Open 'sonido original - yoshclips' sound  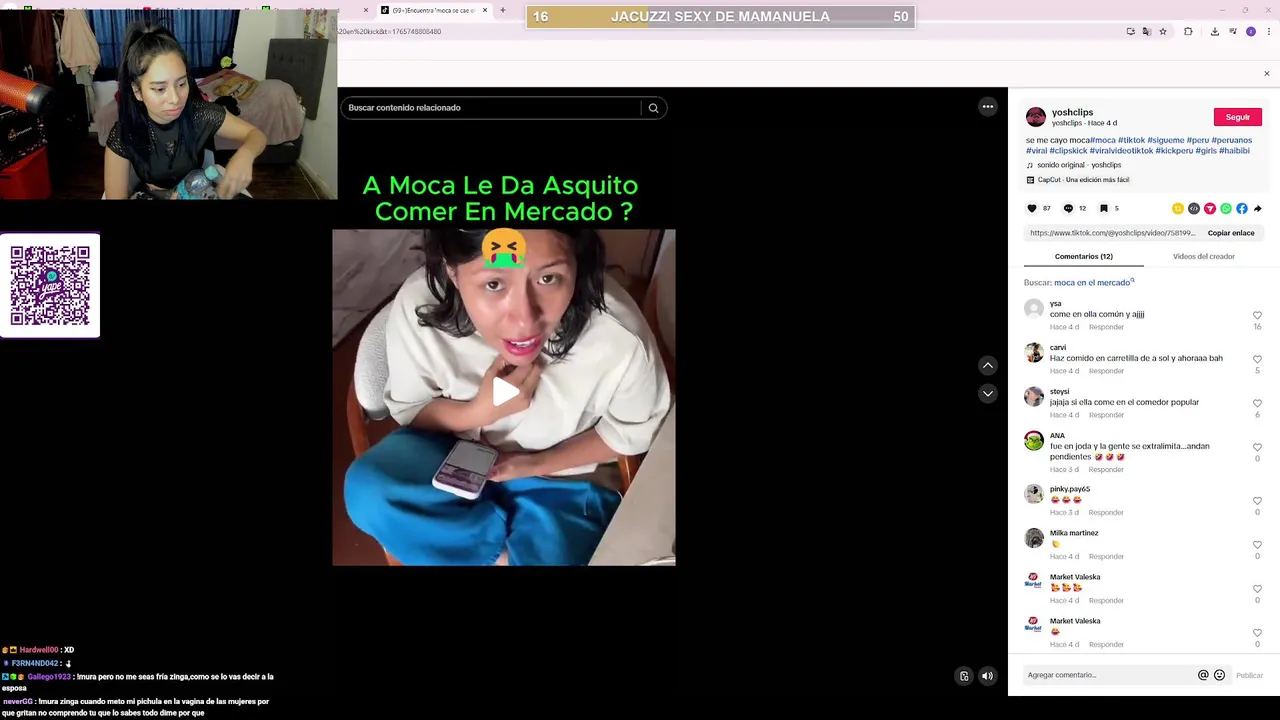[1079, 165]
